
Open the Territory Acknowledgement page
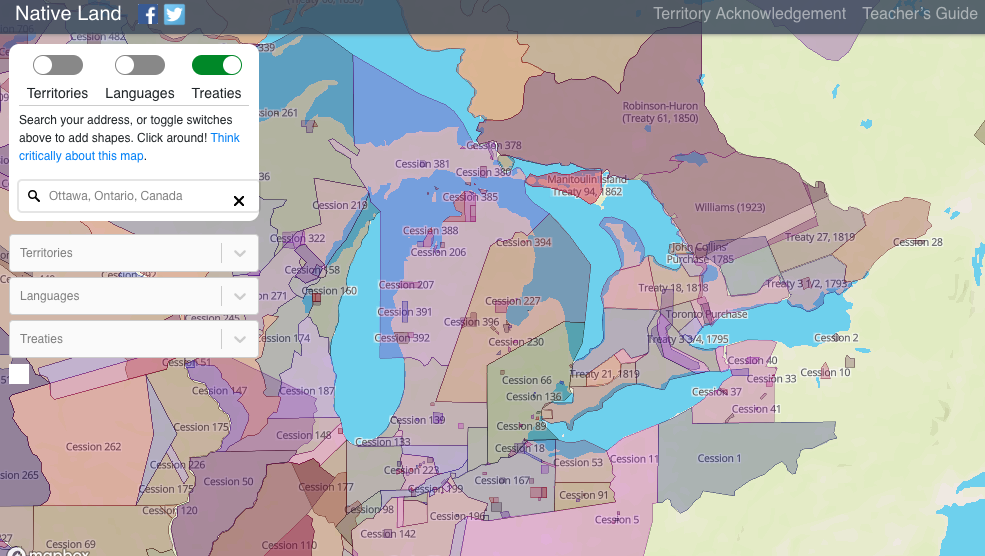[x=749, y=14]
